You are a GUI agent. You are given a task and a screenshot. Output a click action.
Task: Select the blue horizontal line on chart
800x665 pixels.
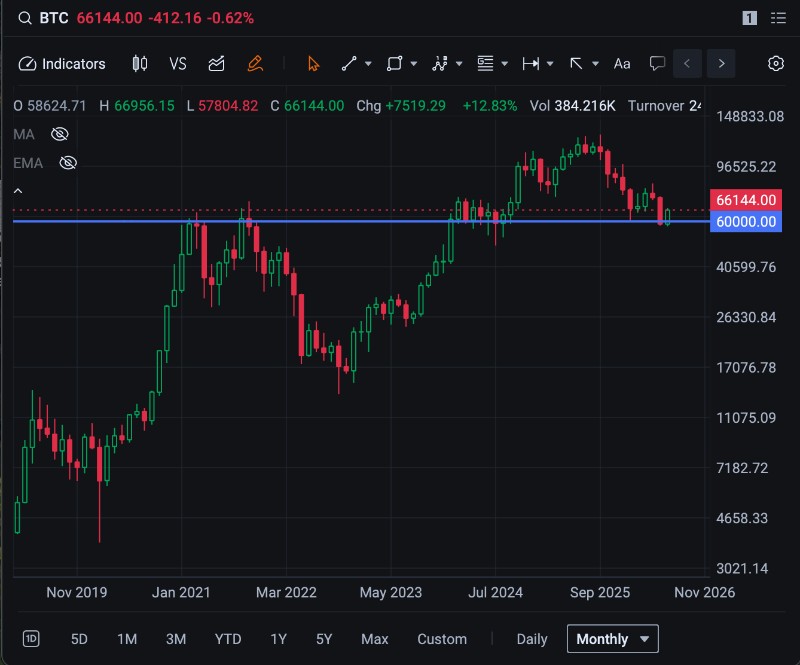pyautogui.click(x=361, y=221)
